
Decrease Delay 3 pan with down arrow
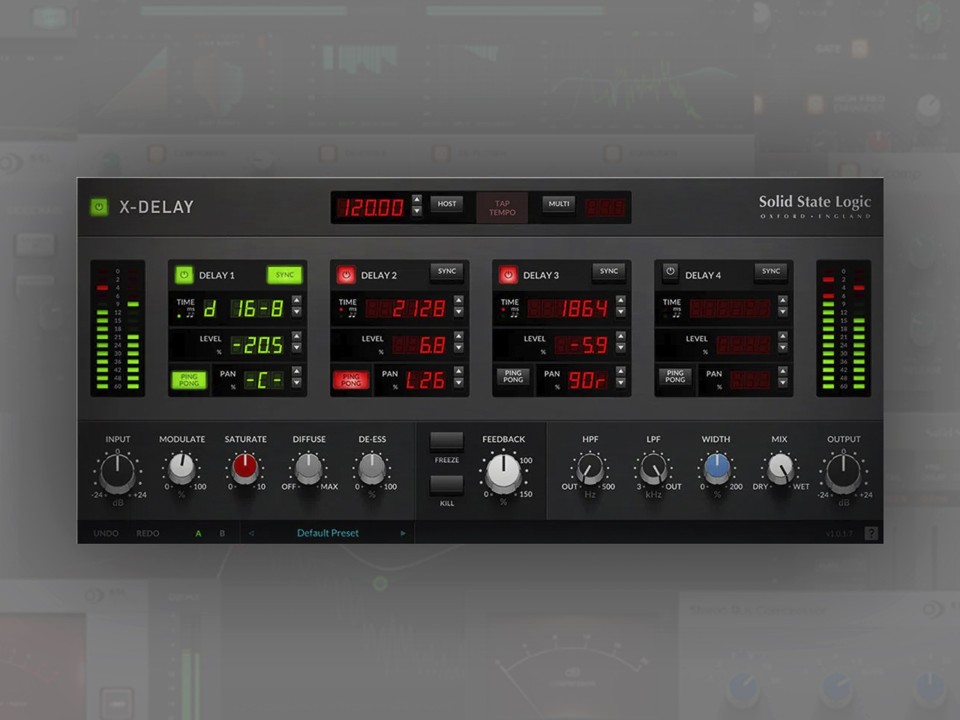click(621, 383)
